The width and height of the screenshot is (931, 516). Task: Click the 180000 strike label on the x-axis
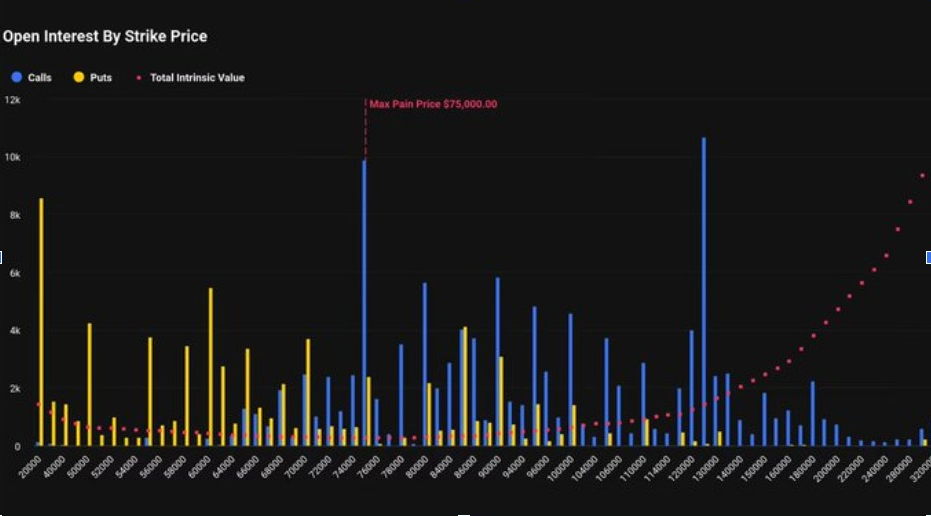click(x=802, y=468)
